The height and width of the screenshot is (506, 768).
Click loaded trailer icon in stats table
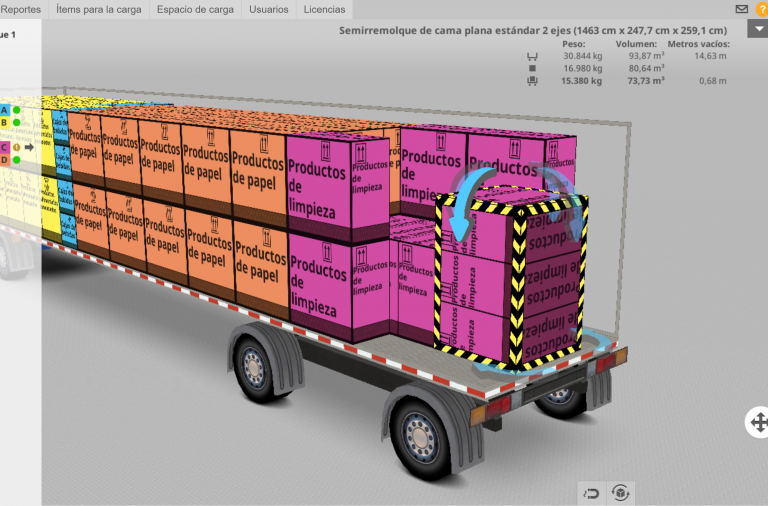click(532, 81)
